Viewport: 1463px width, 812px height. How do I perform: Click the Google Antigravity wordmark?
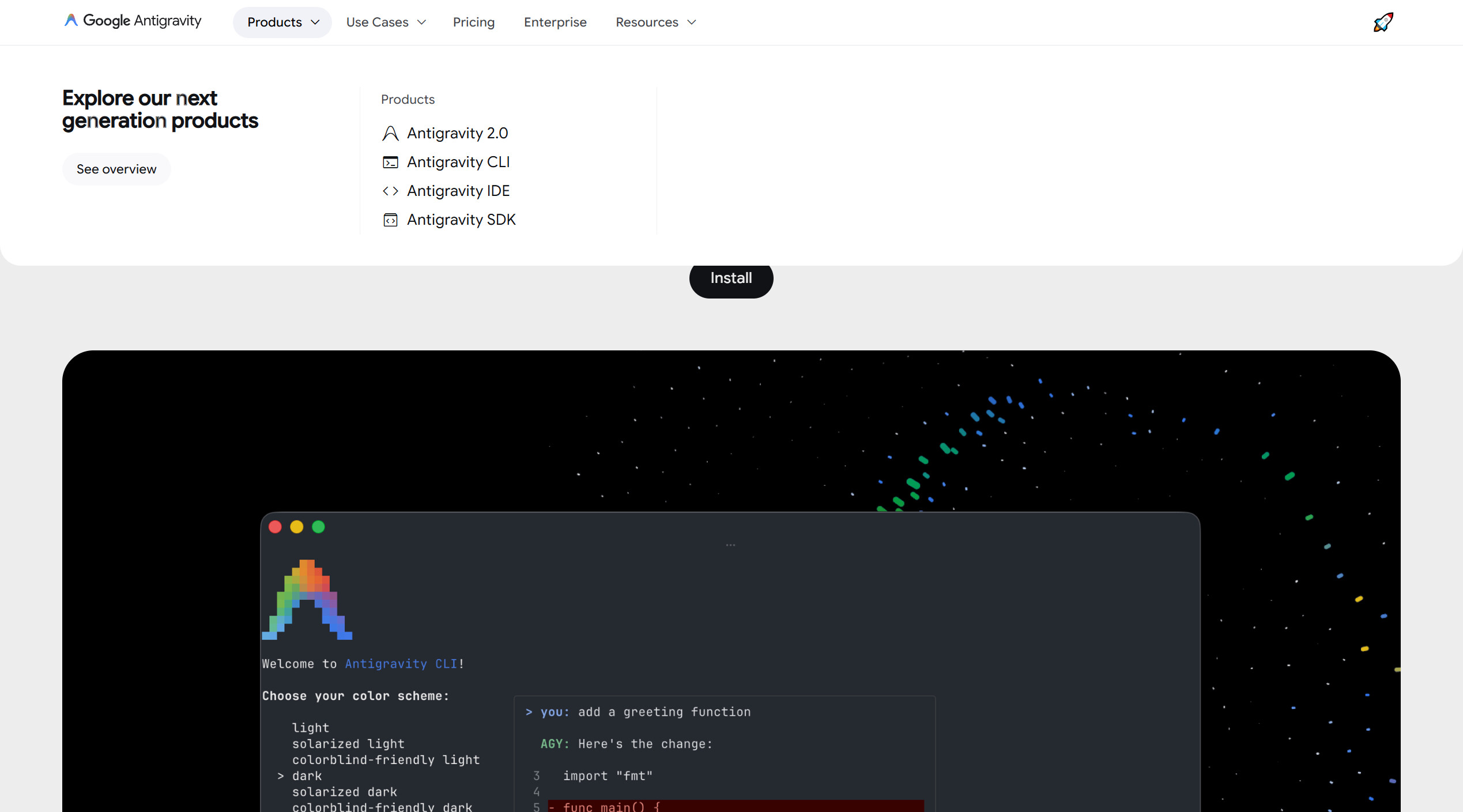pyautogui.click(x=142, y=21)
